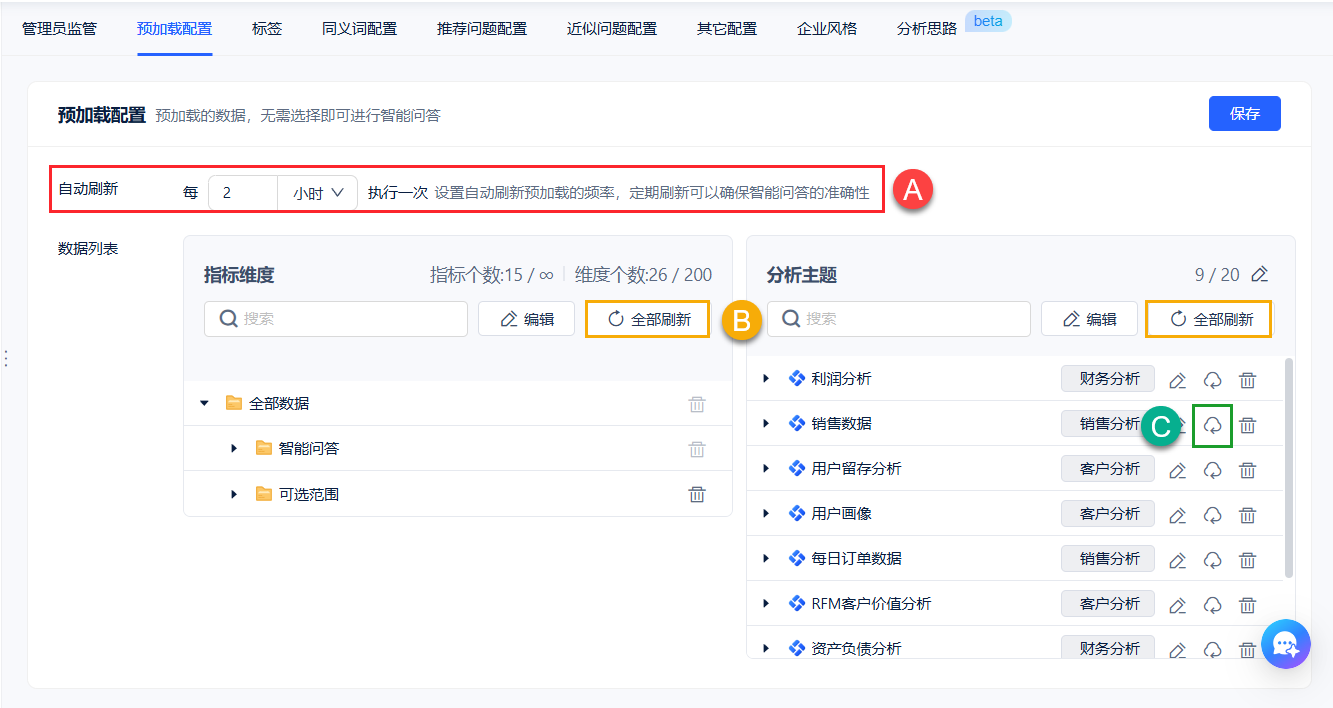The height and width of the screenshot is (708, 1333).
Task: Click the blue 保存 button
Action: 1244,114
